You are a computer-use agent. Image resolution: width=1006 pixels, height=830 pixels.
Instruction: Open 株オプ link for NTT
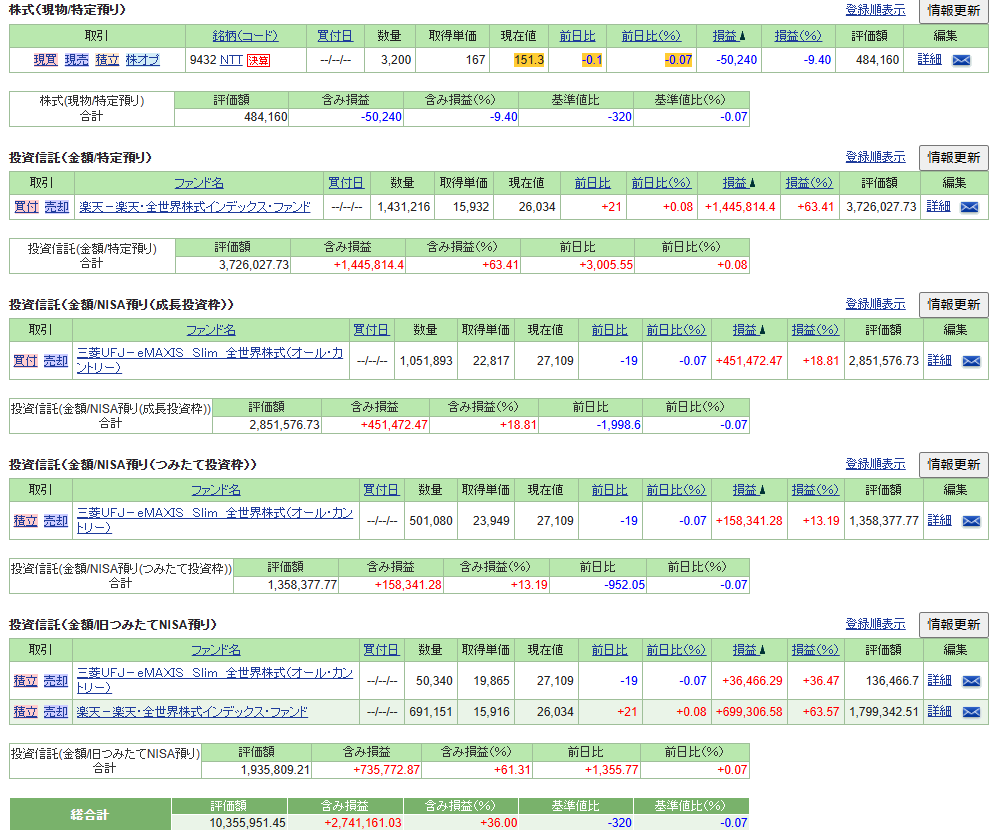tap(142, 60)
